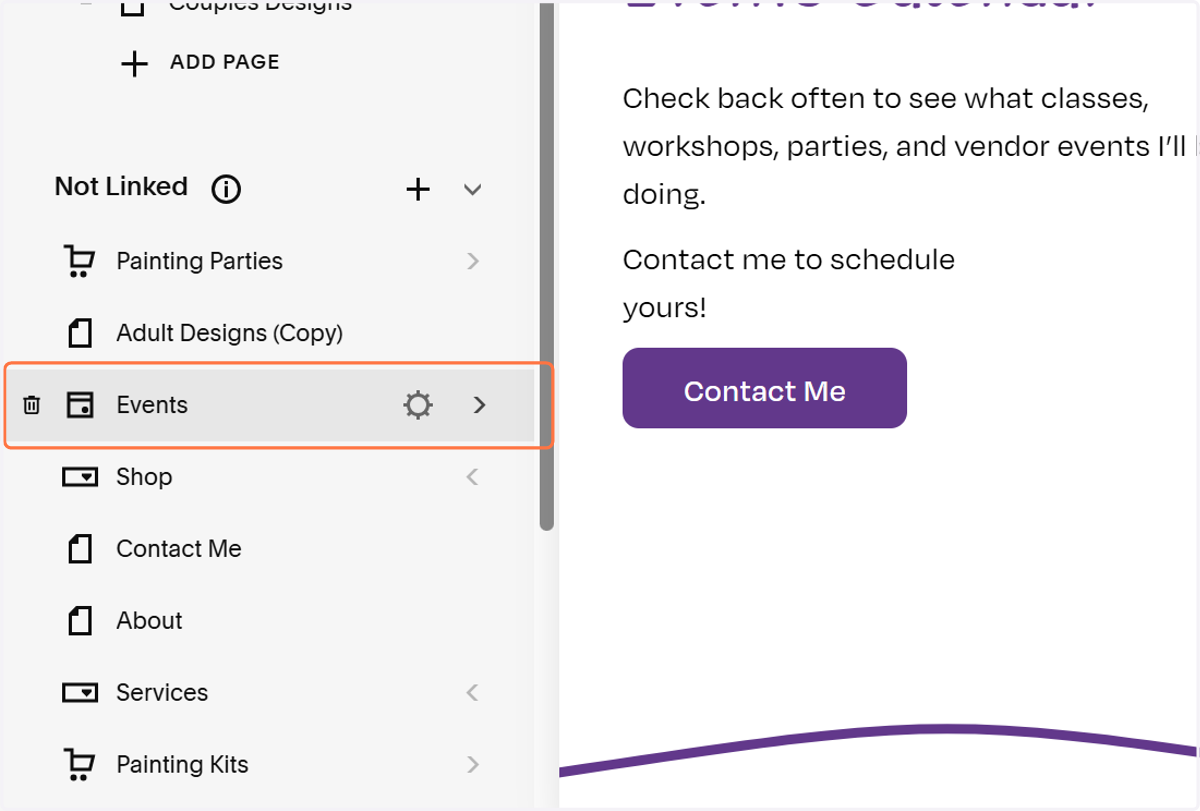Click the Painting Kits cart icon
Viewport: 1200px width, 811px height.
[79, 765]
